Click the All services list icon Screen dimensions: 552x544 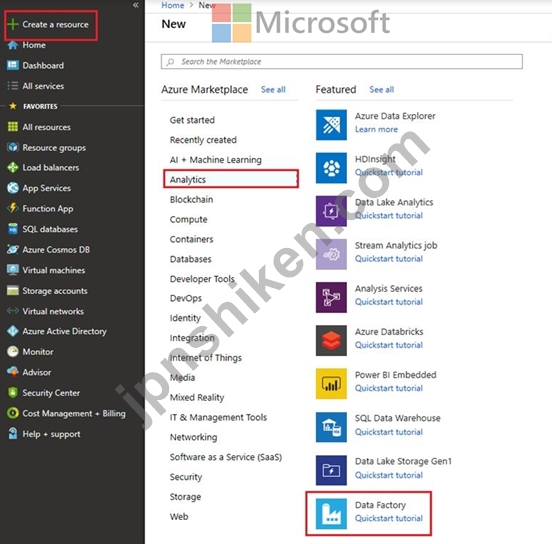(13, 86)
